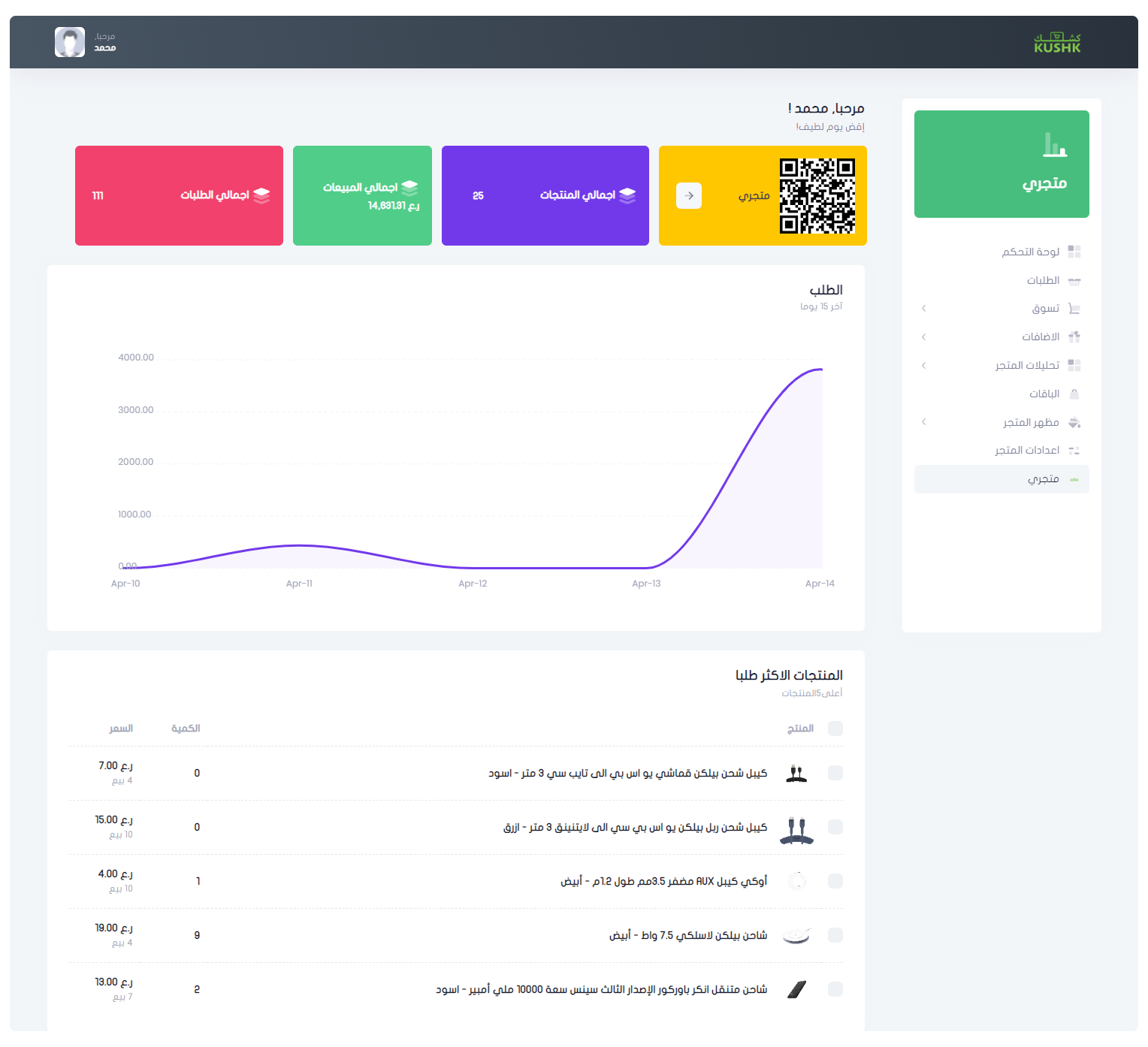This screenshot has width=1148, height=1047.
Task: Click the اعدادات المتجر settings icon
Action: point(1074,451)
